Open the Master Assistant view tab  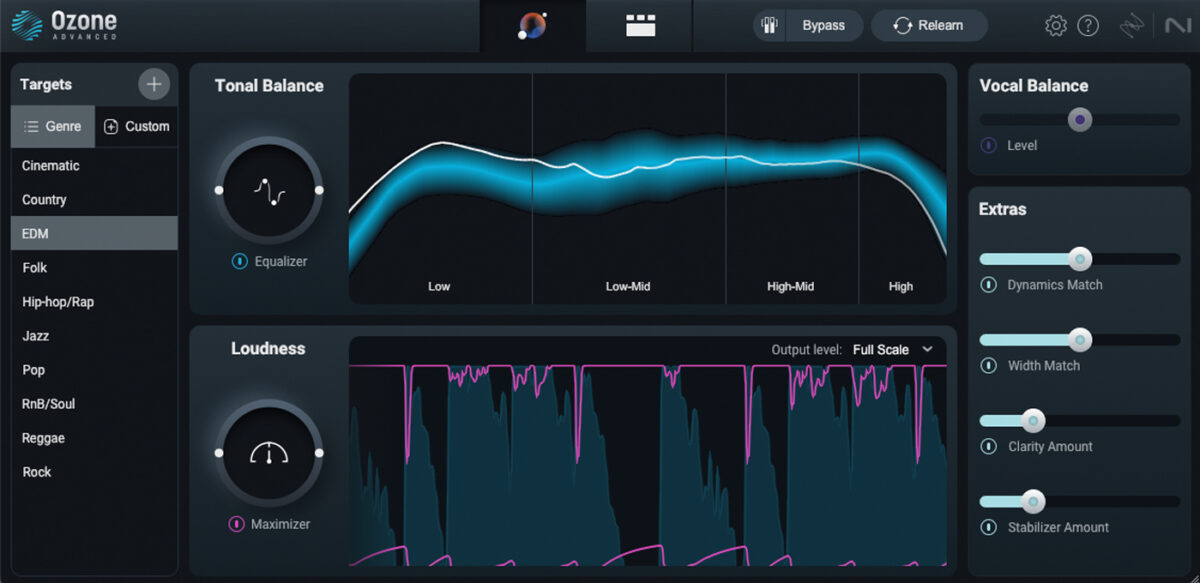pyautogui.click(x=533, y=26)
